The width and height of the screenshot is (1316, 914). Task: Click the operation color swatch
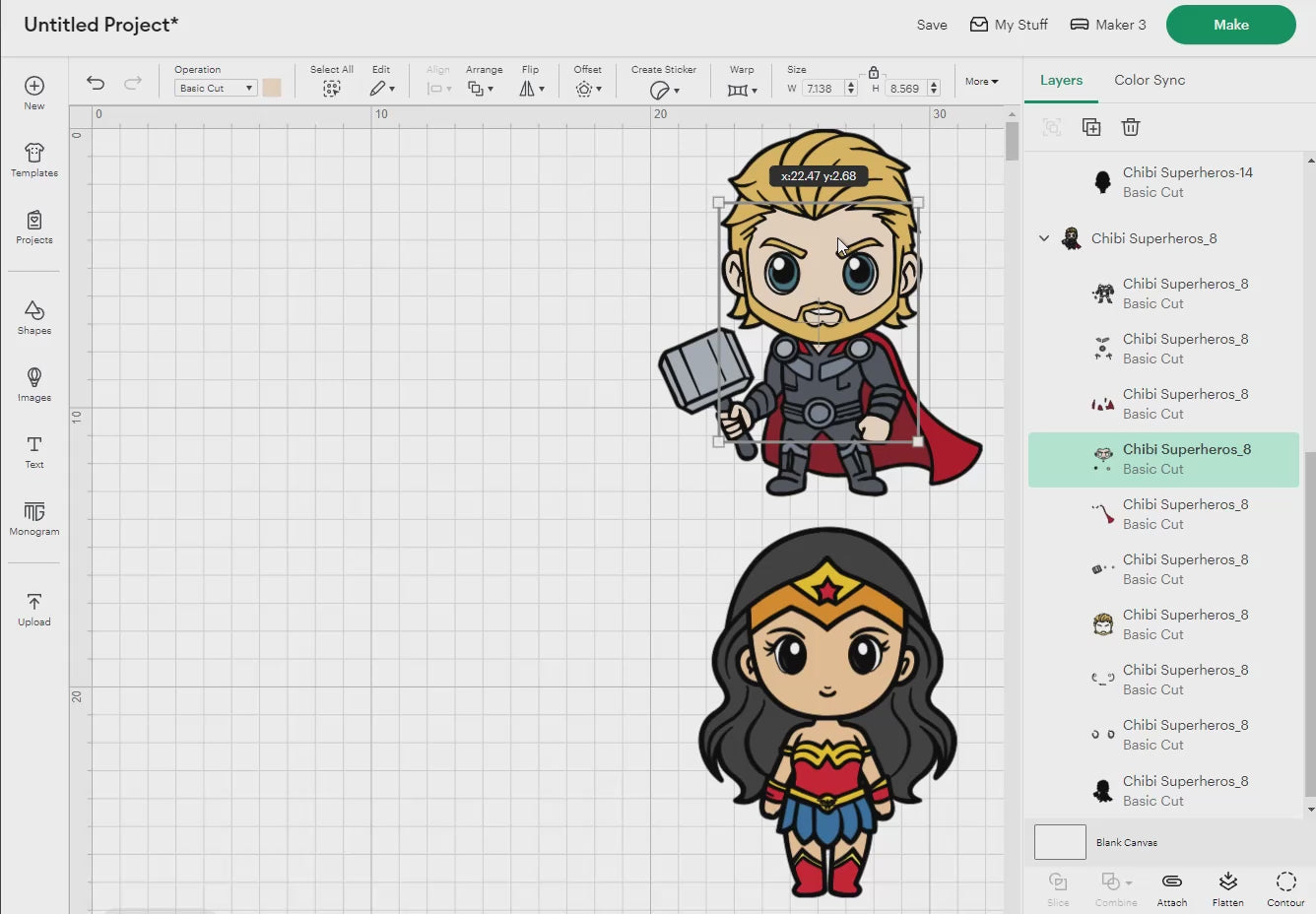[x=272, y=88]
